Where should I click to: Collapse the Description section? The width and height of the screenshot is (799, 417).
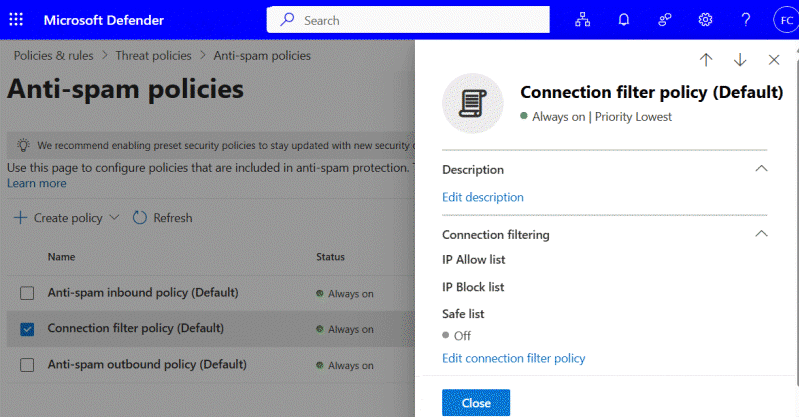(x=761, y=169)
